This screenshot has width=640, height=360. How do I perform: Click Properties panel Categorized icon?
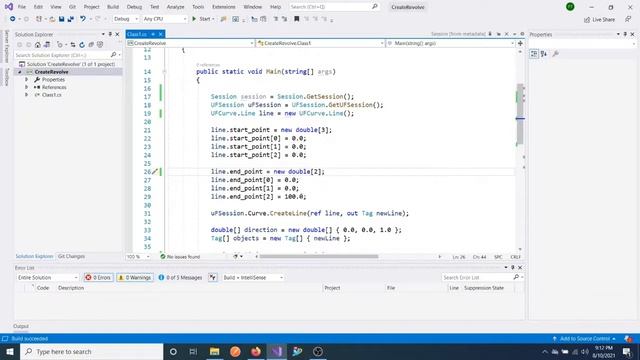[534, 54]
